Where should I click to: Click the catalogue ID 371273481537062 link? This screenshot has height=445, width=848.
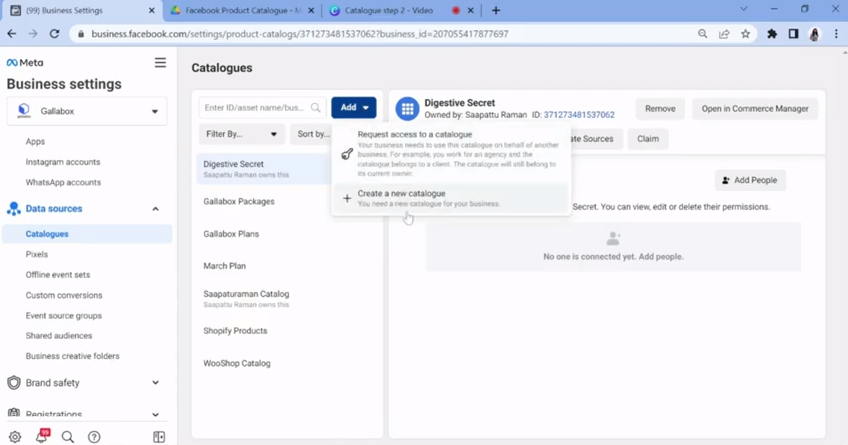coord(579,115)
